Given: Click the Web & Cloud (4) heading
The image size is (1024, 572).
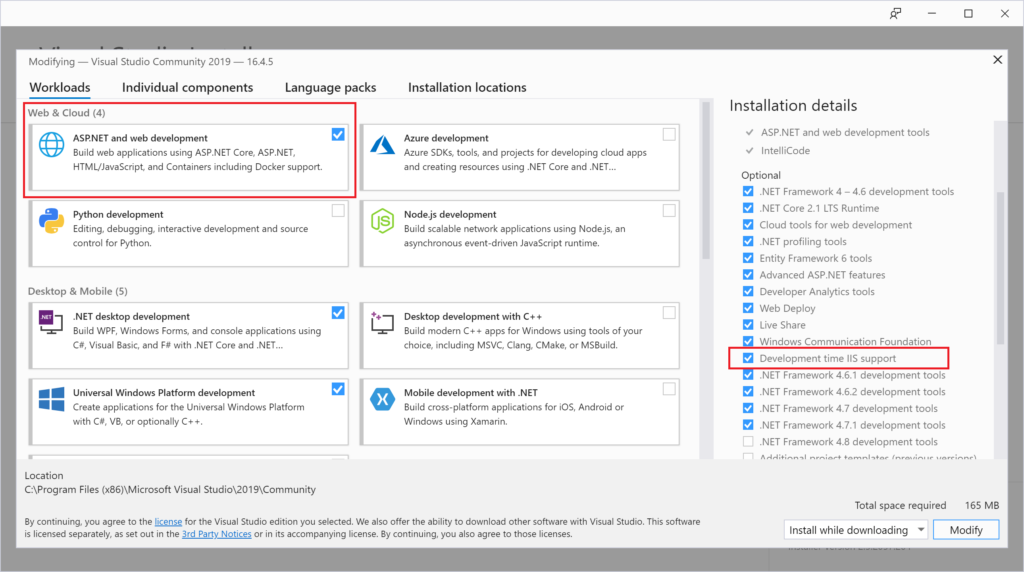Looking at the screenshot, I should 67,113.
